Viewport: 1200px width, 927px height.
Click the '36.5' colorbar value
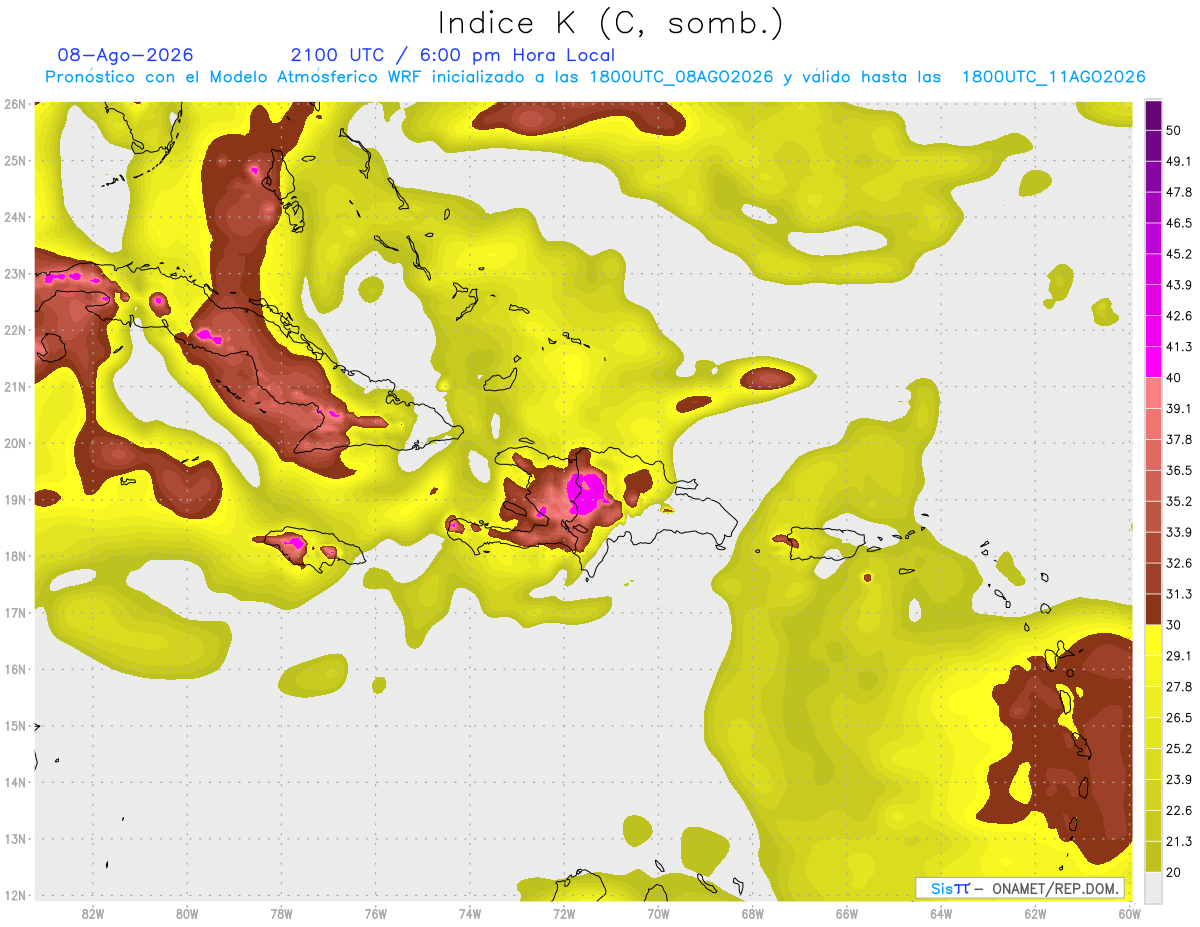click(x=1178, y=470)
